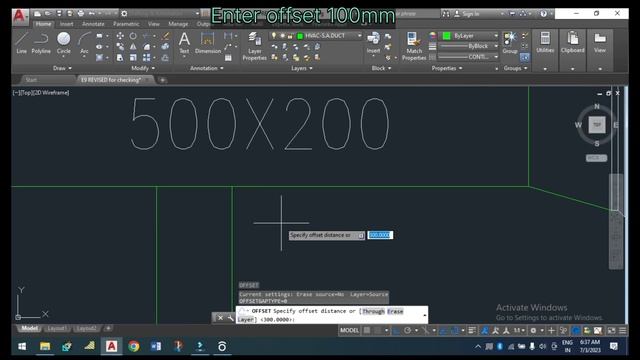640x360 pixels.
Task: Click the Plot printer icon in quick access toolbar
Action: [80, 13]
